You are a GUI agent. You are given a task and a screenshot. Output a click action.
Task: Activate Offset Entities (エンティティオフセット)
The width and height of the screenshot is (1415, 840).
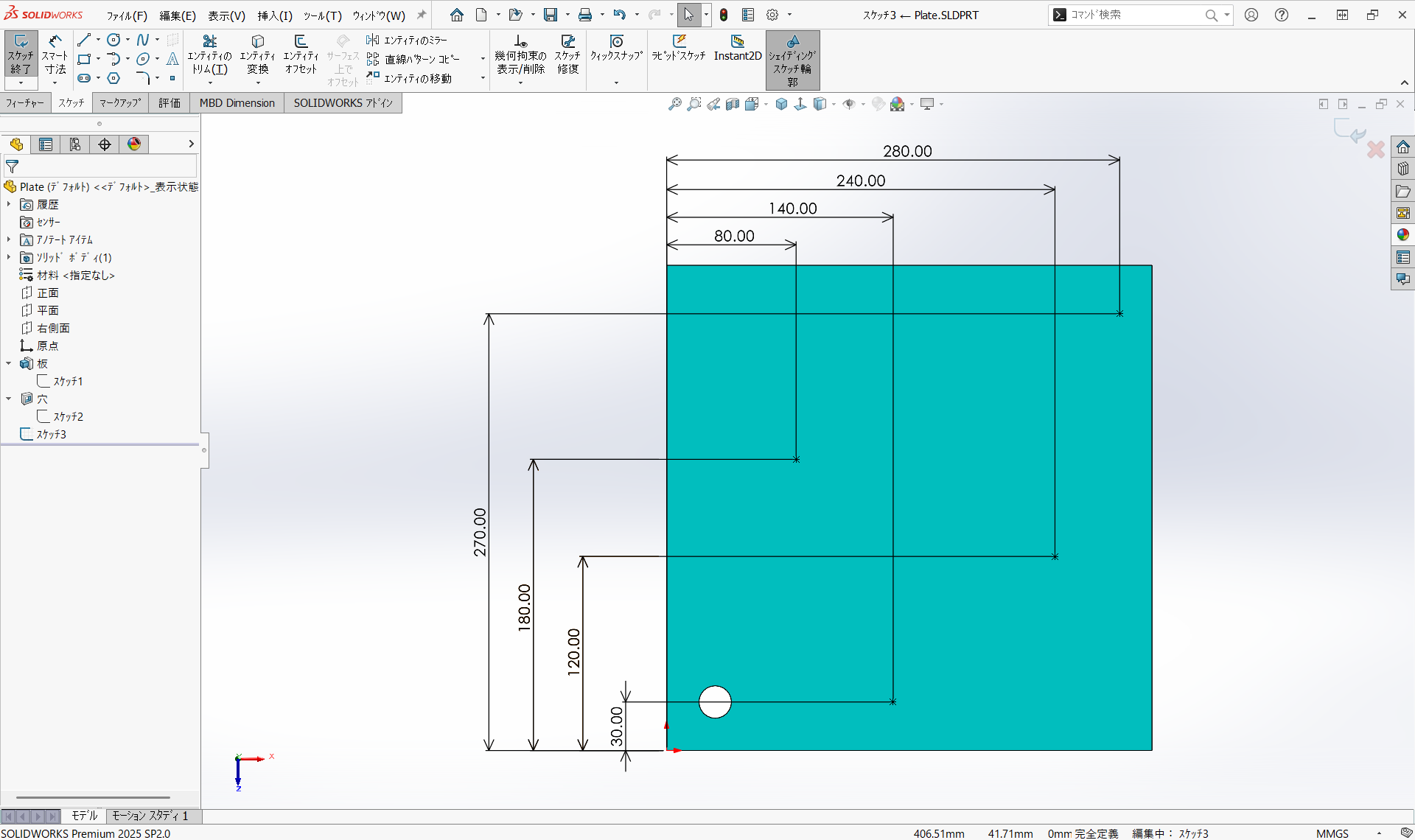pos(301,55)
